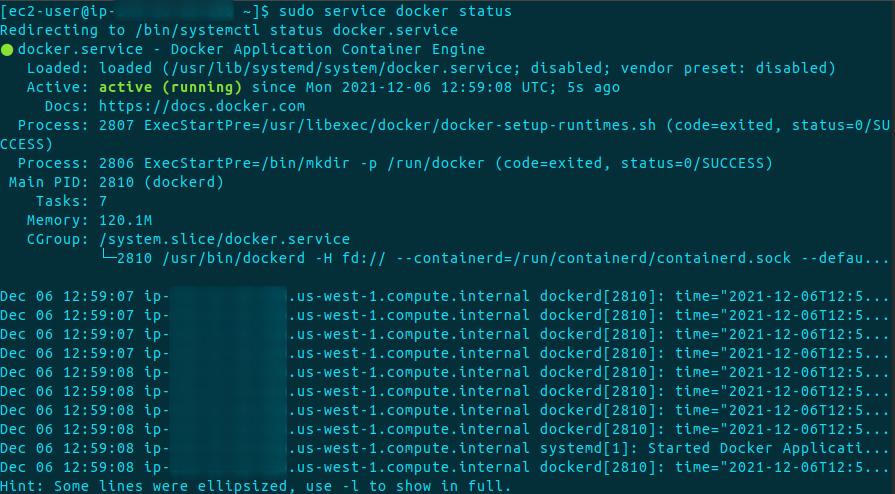
Task: Click the command 'sudo service docker status'
Action: pos(395,11)
